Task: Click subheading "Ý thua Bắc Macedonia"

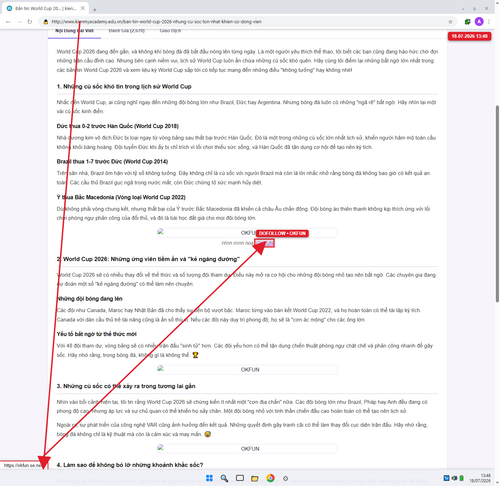Action: [121, 197]
